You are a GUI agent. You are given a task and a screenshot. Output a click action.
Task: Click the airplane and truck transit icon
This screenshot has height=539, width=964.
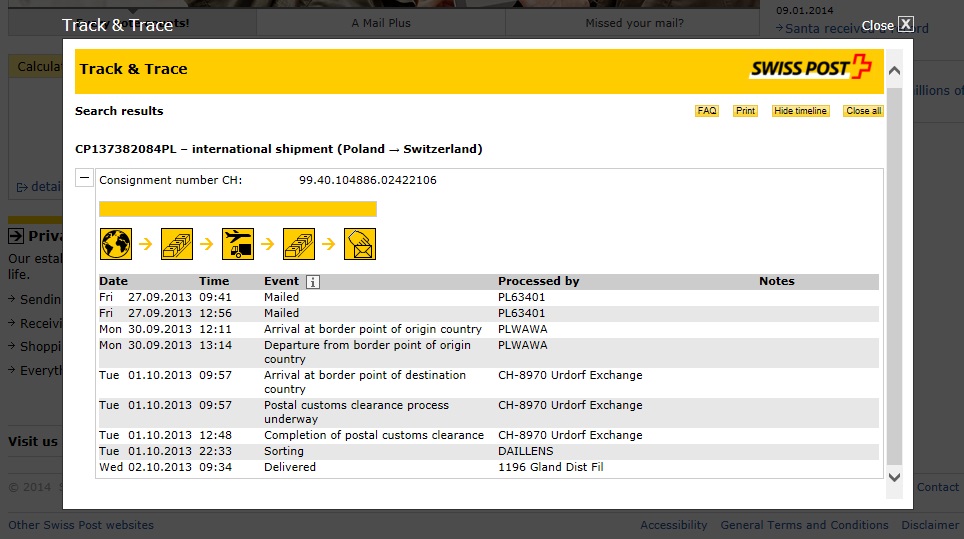[x=238, y=244]
